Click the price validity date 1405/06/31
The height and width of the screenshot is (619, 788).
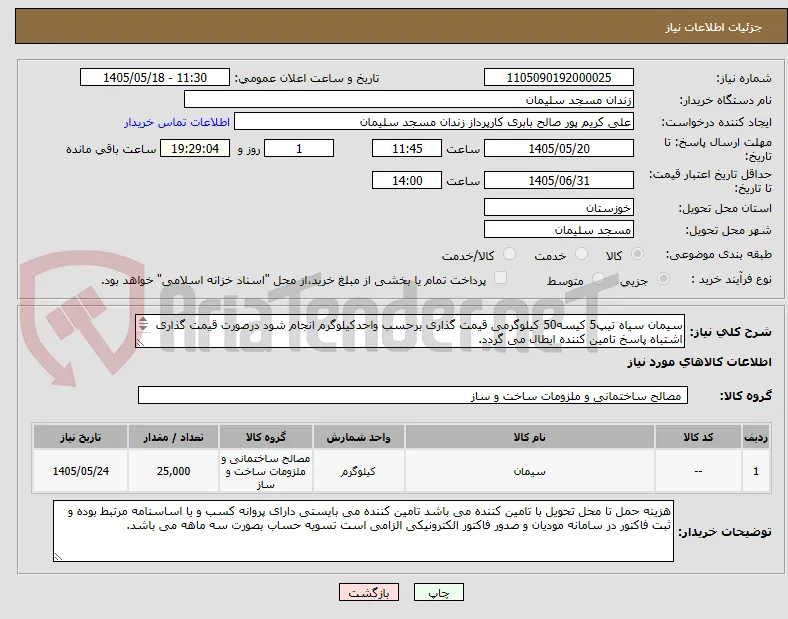tap(558, 180)
